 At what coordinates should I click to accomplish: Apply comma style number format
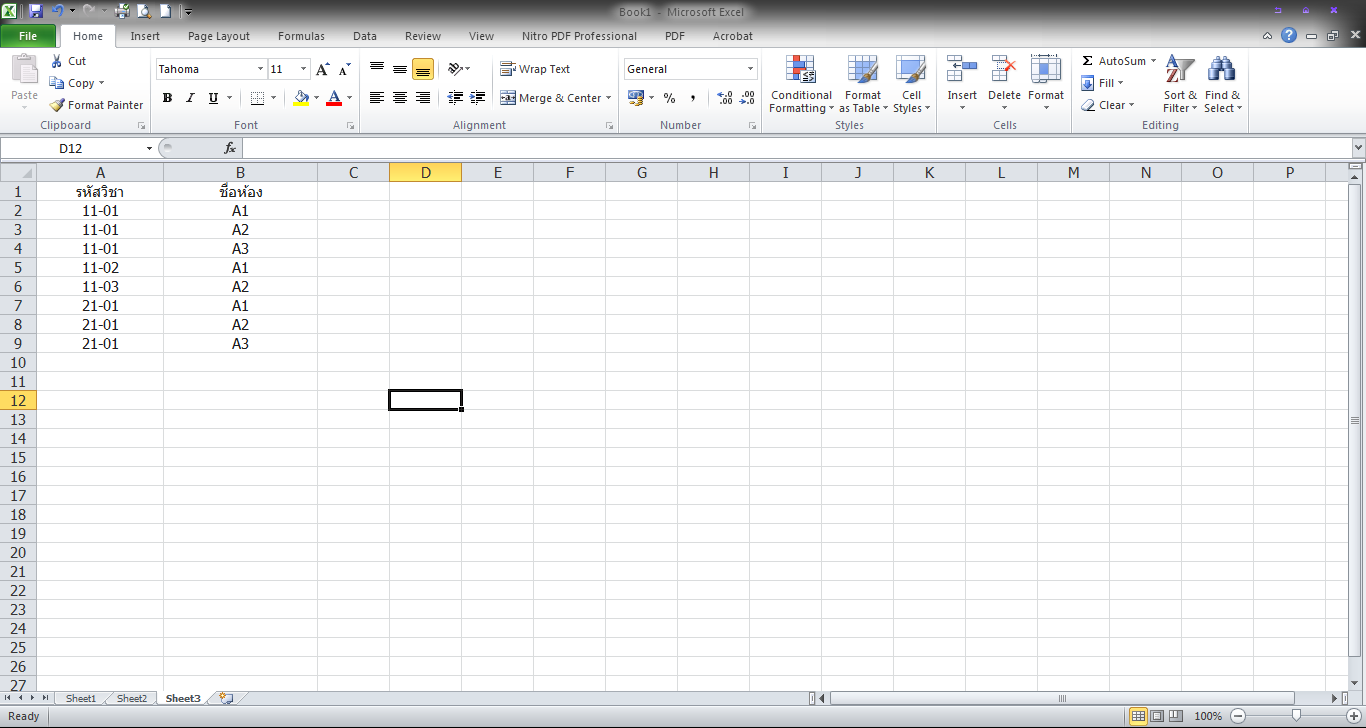692,98
